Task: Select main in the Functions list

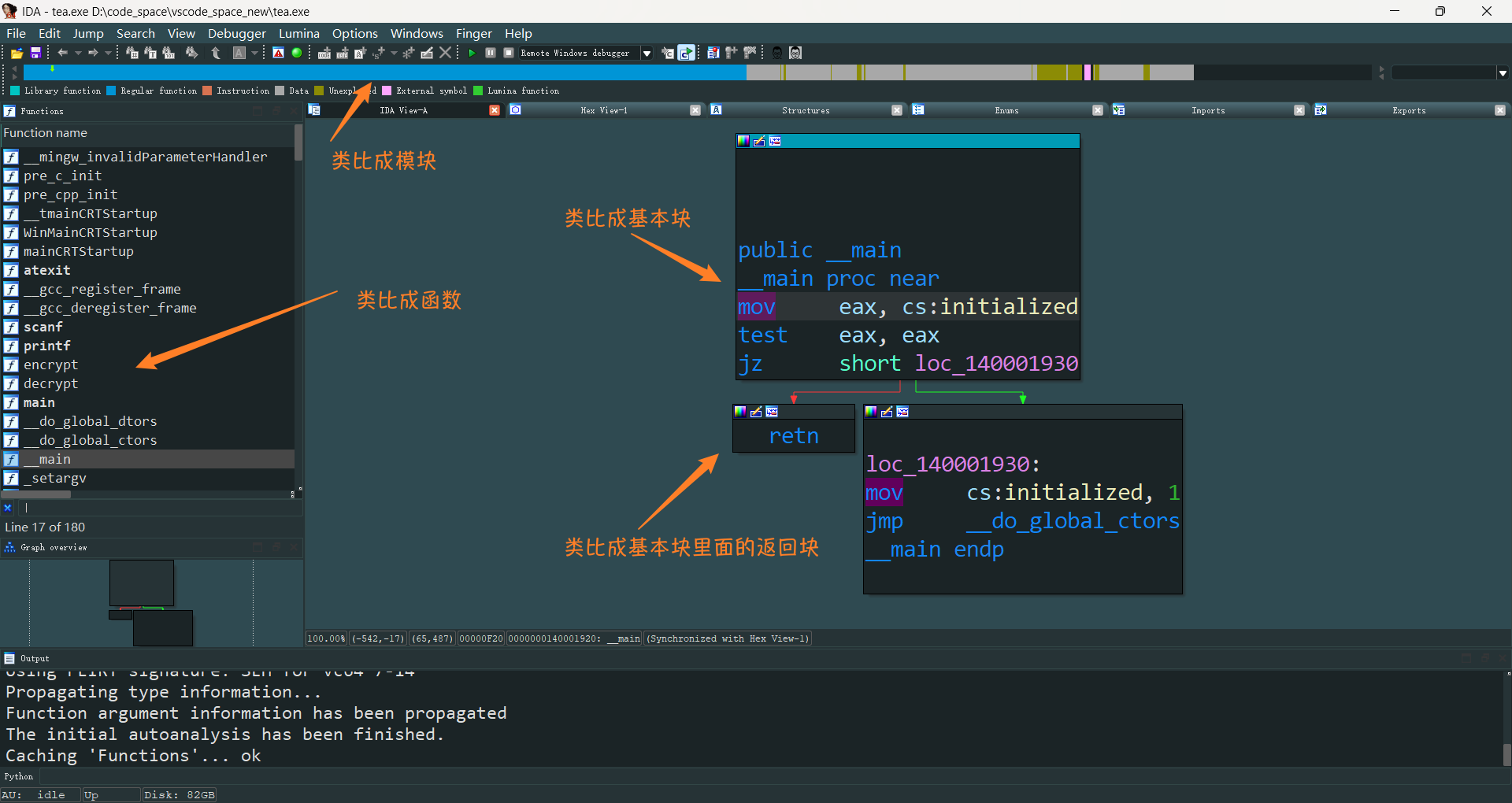Action: [x=147, y=402]
